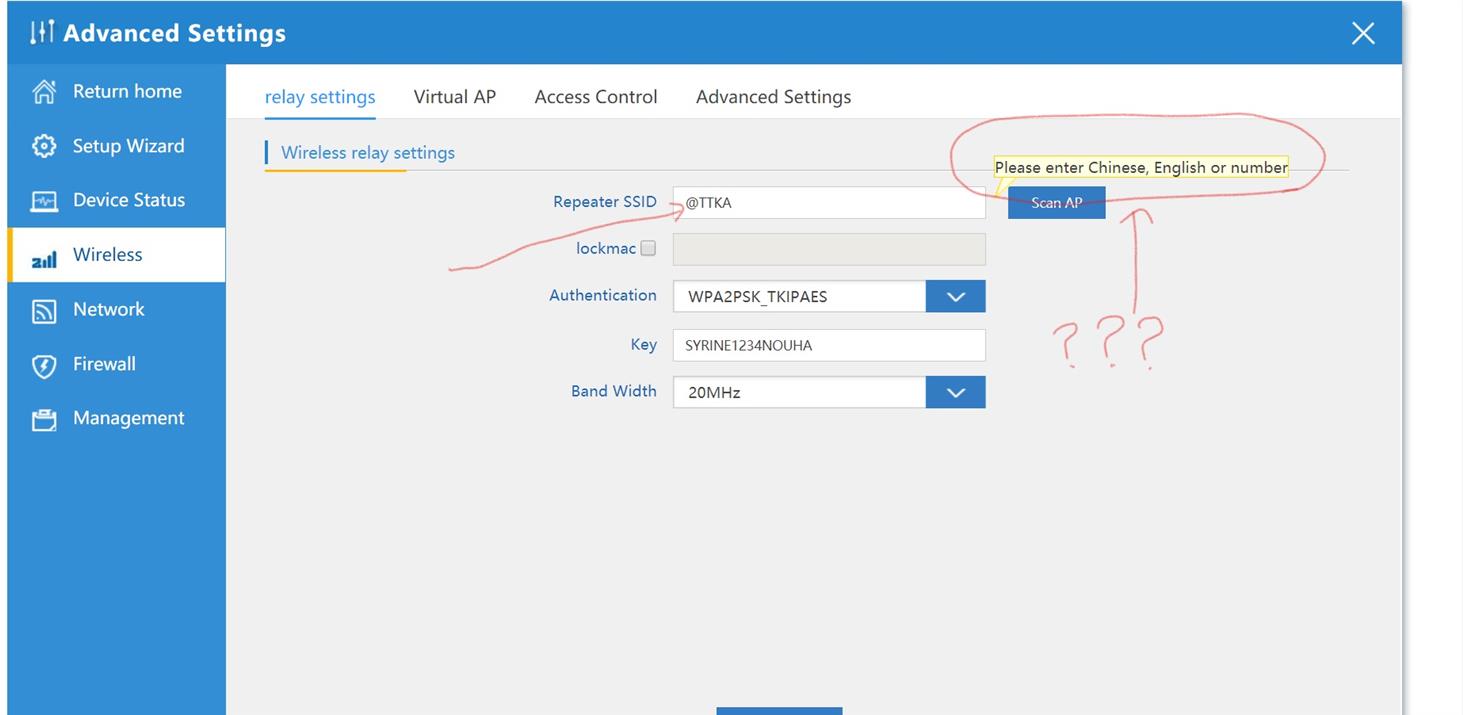Close the Advanced Settings dialog

1362,33
